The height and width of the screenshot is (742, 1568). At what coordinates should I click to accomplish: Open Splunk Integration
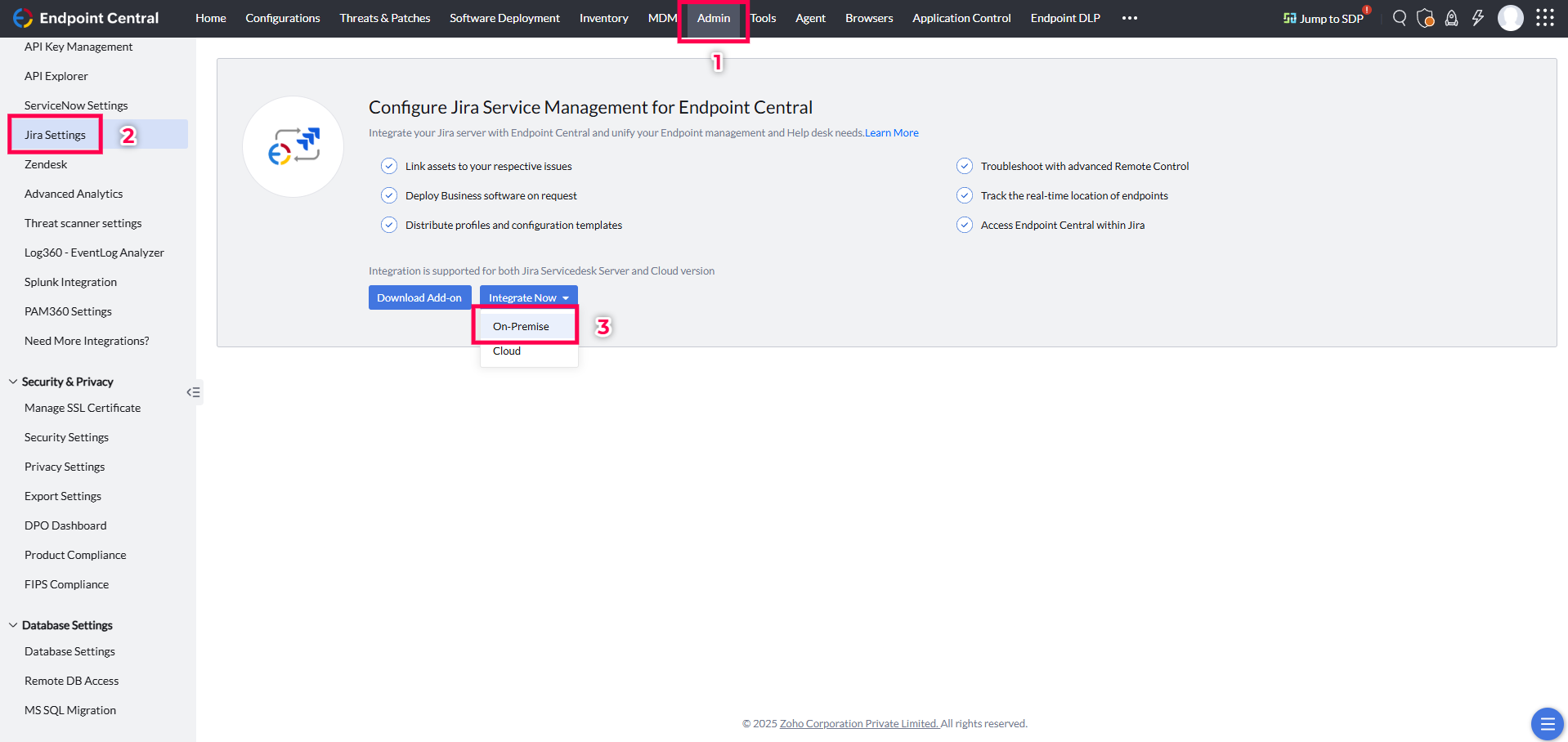[70, 282]
